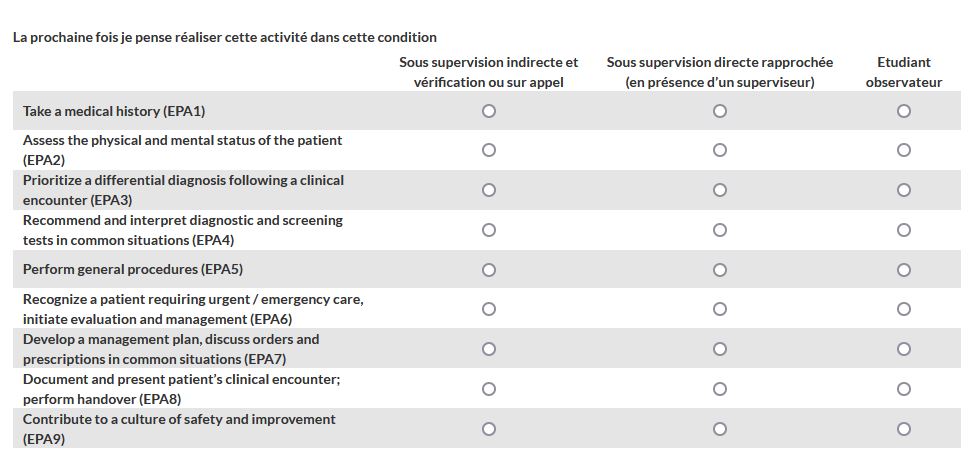974x466 pixels.
Task: Select direct supervision for EPA9 safety culture
Action: pos(720,429)
